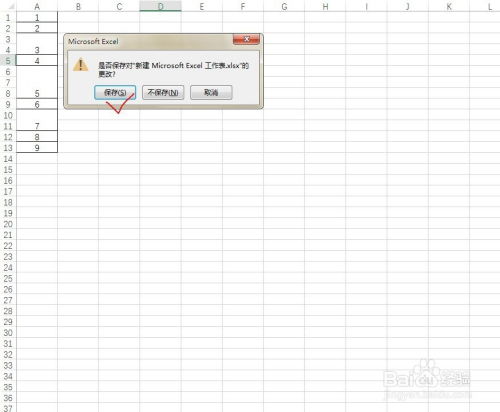Click the warning icon in dialog
Image resolution: width=500 pixels, height=412 pixels.
81,64
